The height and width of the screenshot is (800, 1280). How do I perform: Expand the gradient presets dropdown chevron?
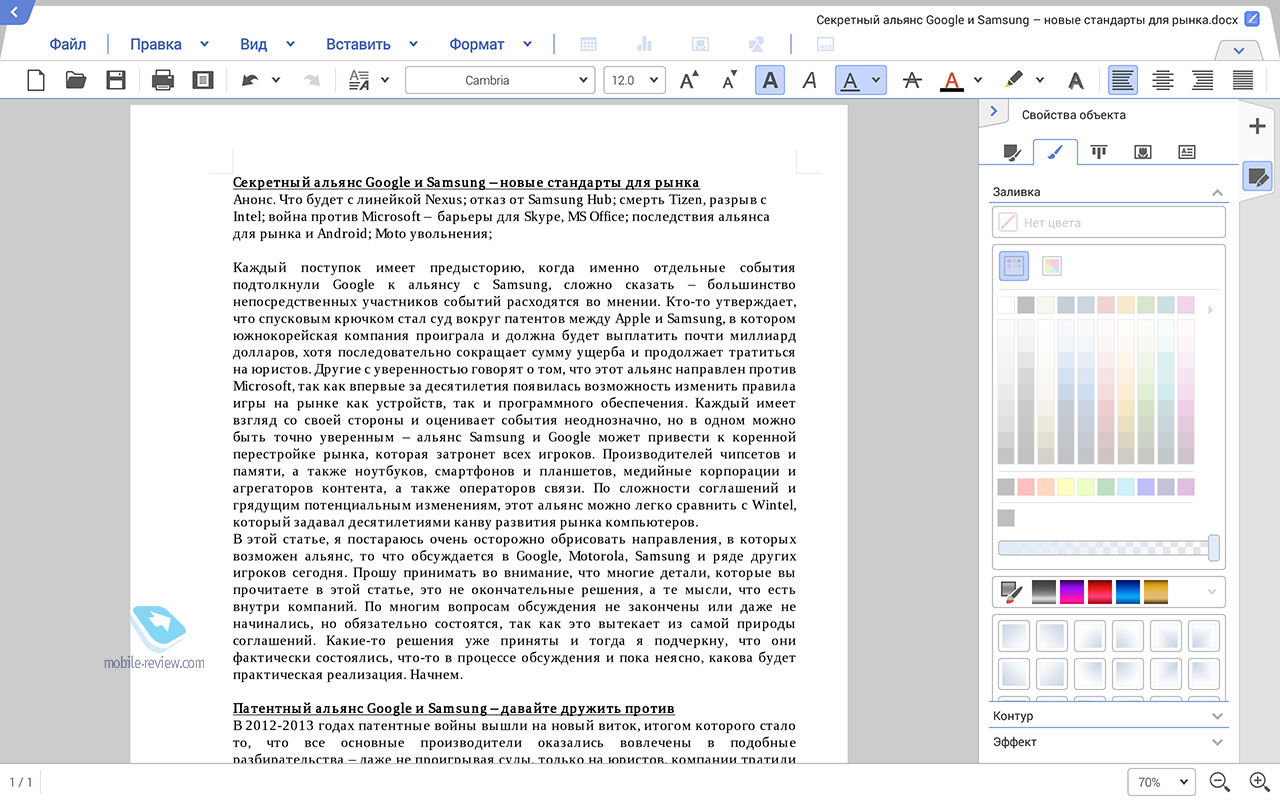pyautogui.click(x=1213, y=592)
